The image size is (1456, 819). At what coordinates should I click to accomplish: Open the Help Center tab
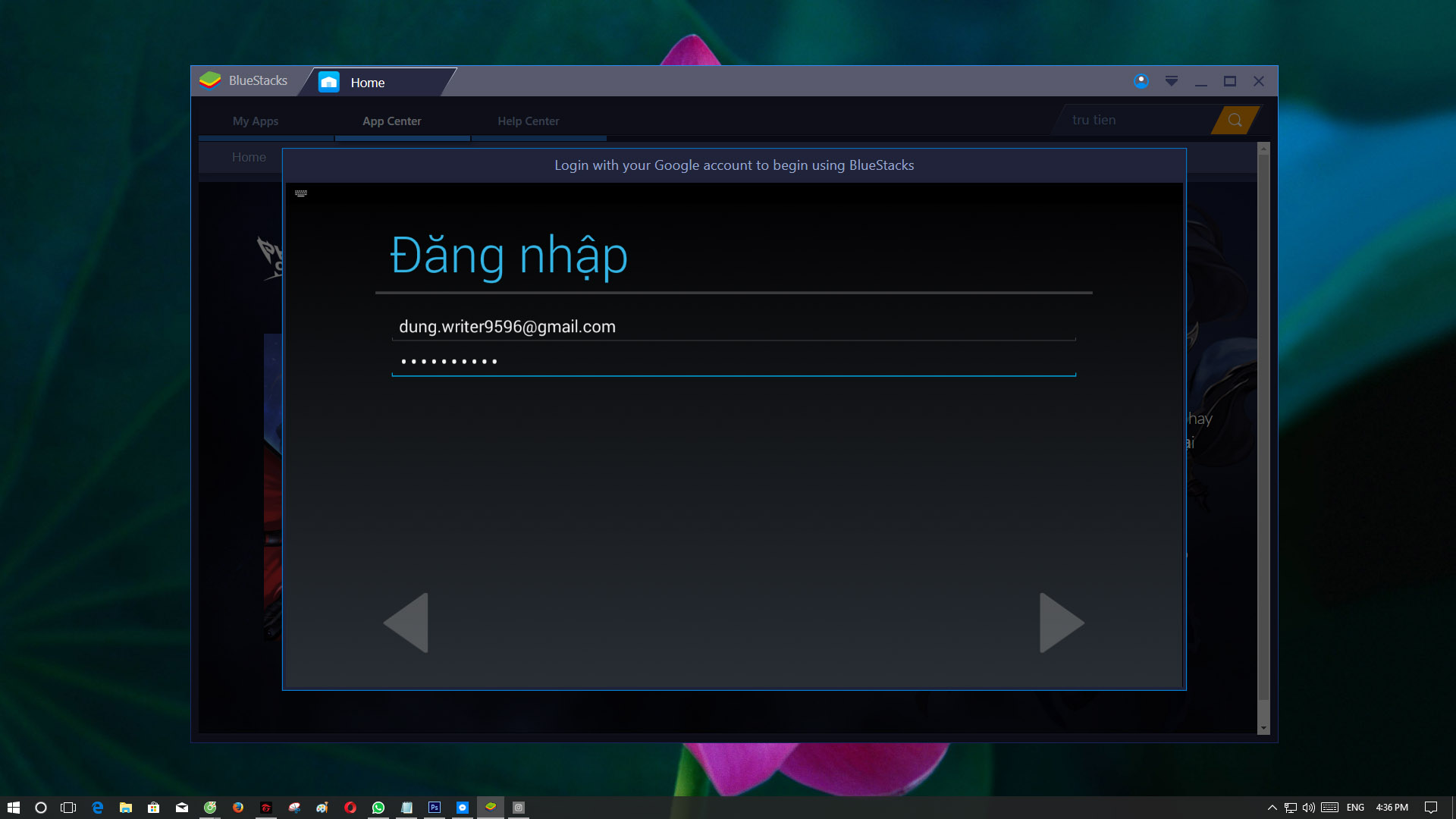click(528, 121)
